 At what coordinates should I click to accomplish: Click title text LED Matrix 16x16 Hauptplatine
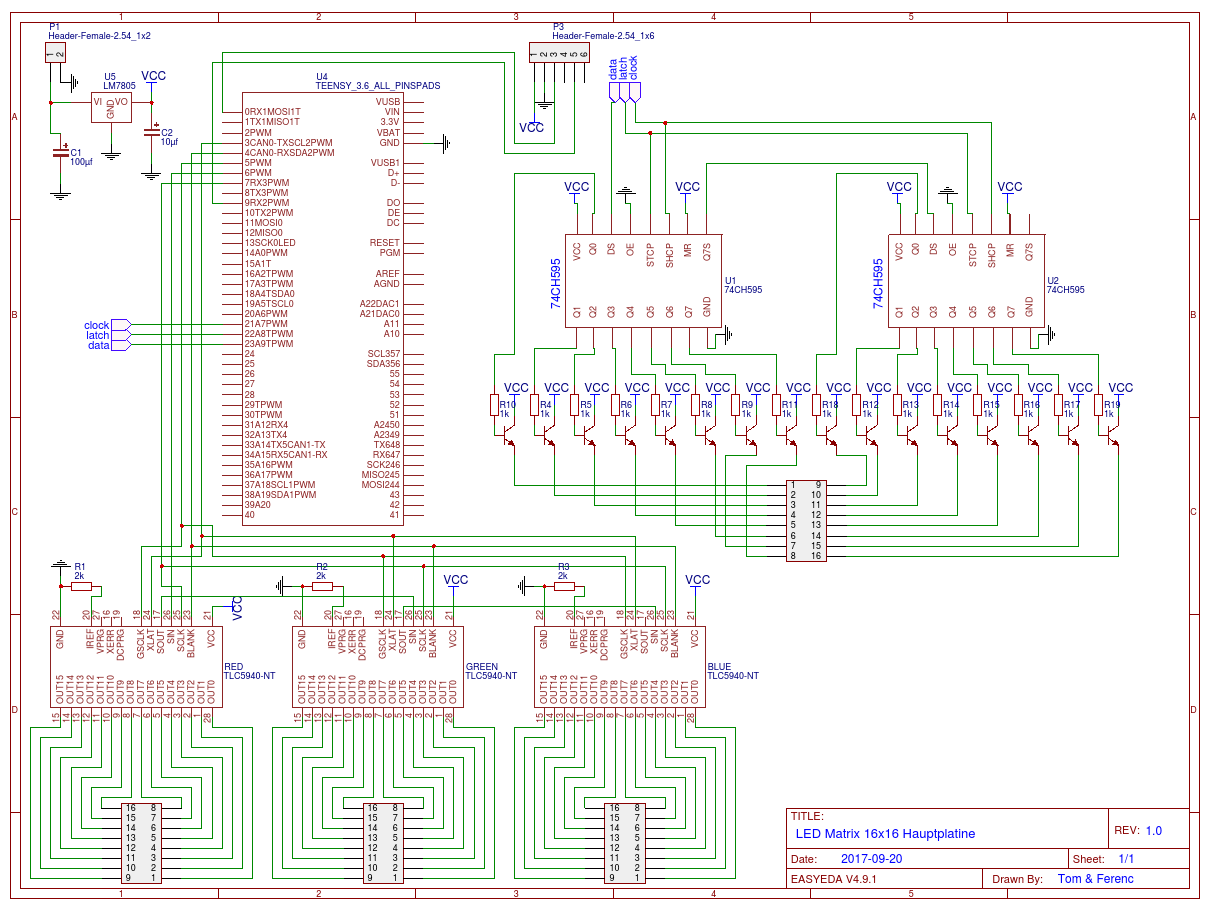(x=885, y=834)
